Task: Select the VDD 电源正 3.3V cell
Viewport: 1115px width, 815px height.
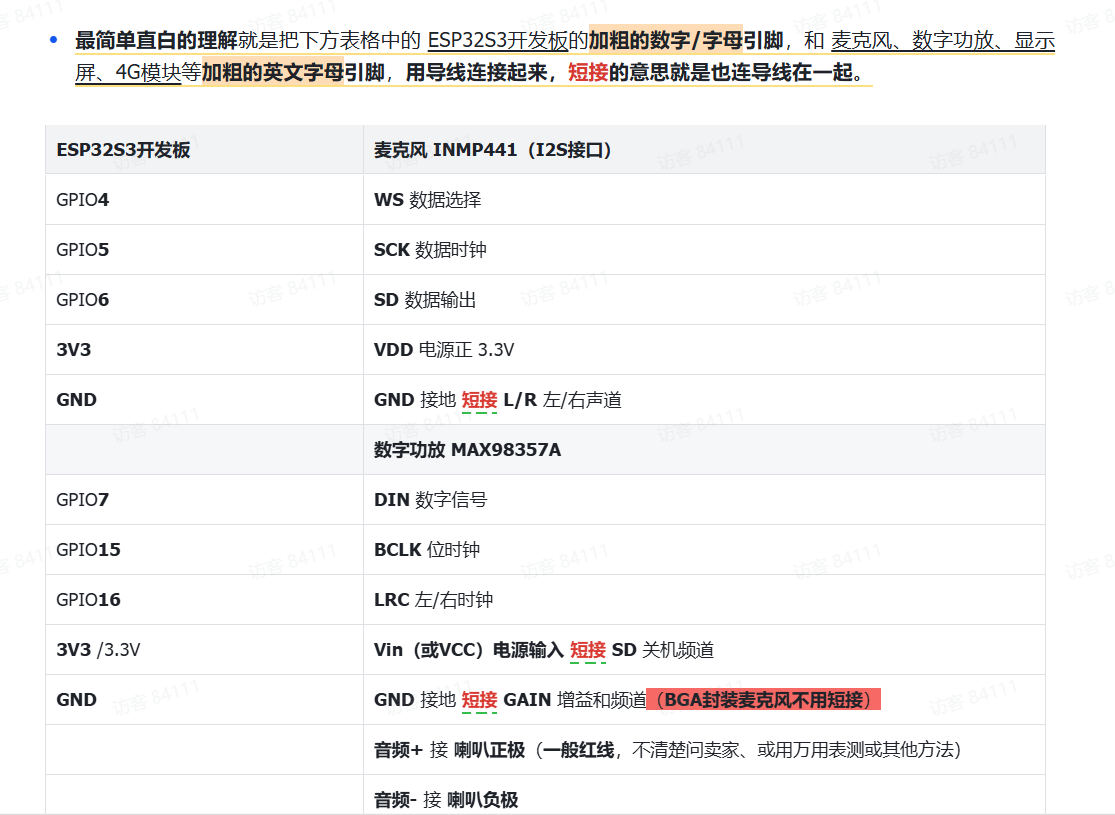Action: [x=704, y=350]
